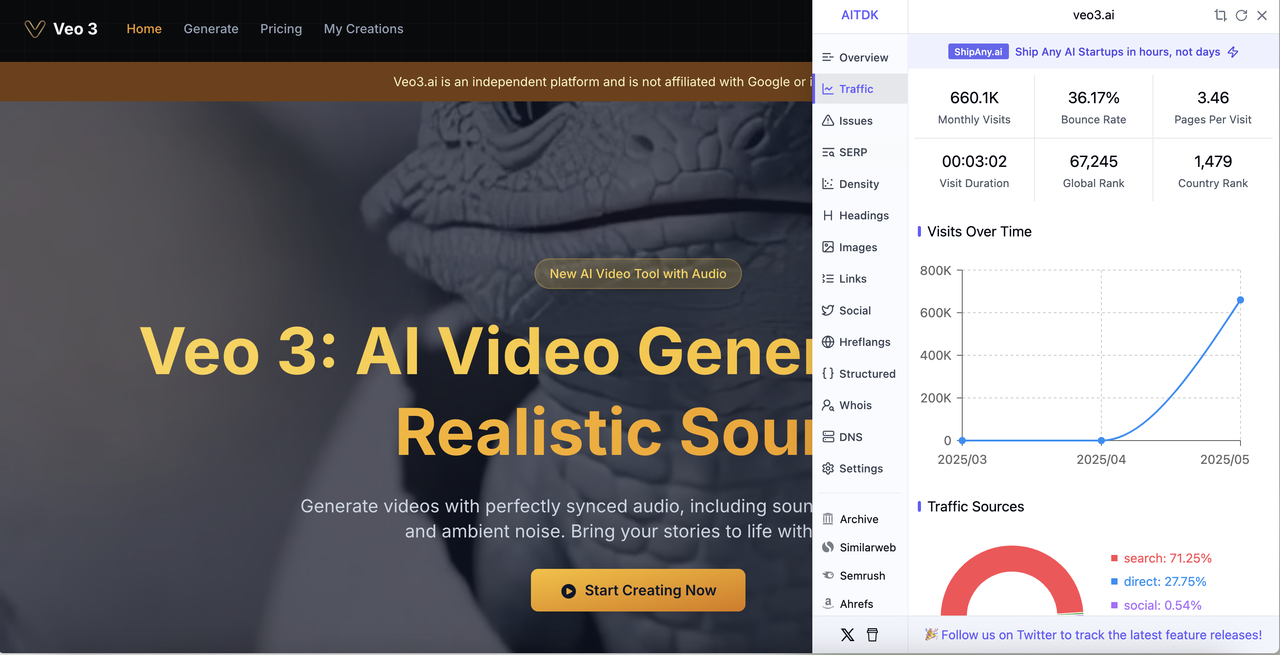Open the Whois tab

[x=847, y=405]
